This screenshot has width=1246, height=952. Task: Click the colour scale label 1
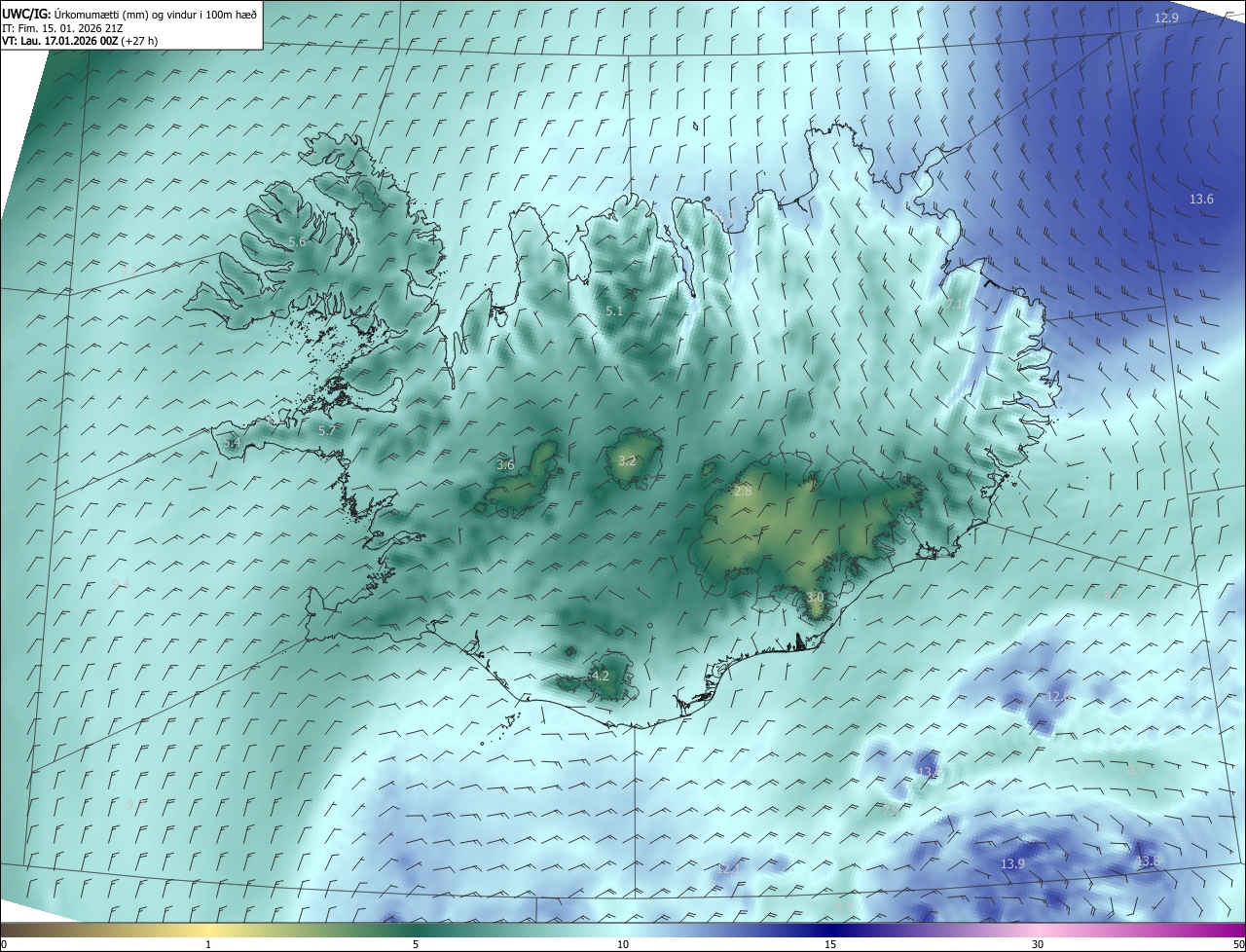click(208, 945)
